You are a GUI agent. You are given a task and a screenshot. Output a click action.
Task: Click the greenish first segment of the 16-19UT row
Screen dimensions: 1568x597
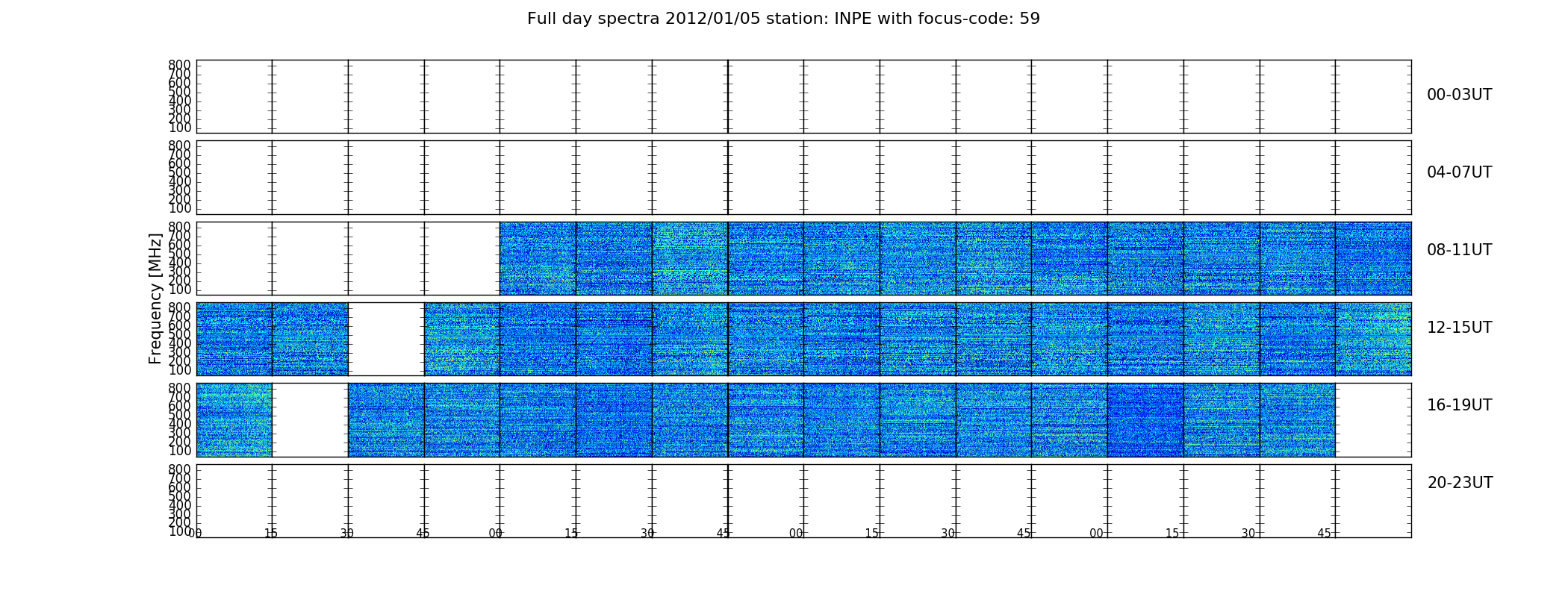234,419
